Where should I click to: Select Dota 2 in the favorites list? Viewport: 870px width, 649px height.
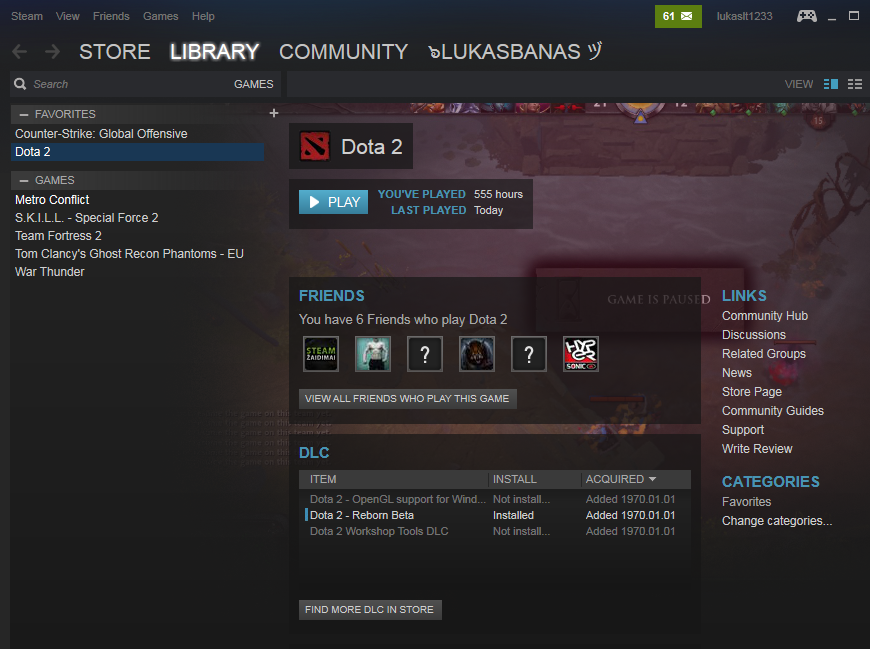point(137,151)
